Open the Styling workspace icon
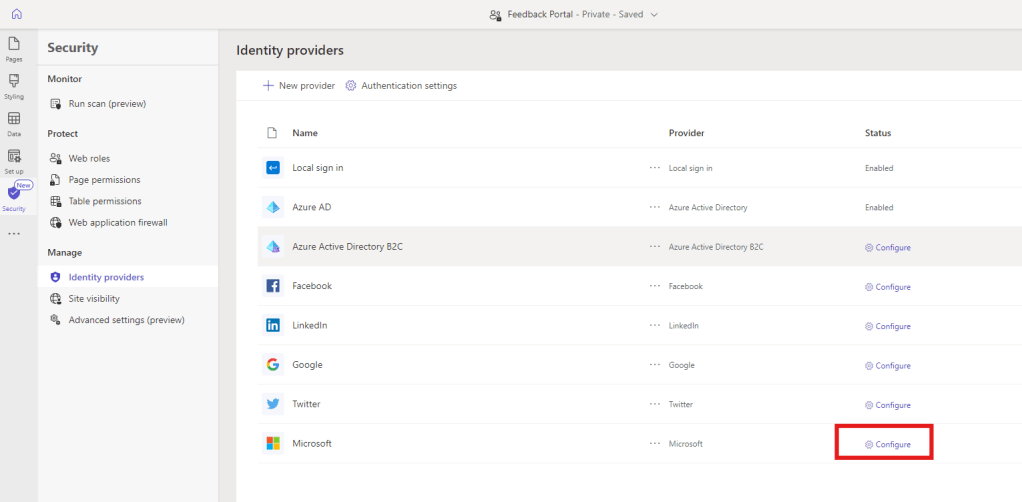This screenshot has height=502, width=1022. (14, 84)
